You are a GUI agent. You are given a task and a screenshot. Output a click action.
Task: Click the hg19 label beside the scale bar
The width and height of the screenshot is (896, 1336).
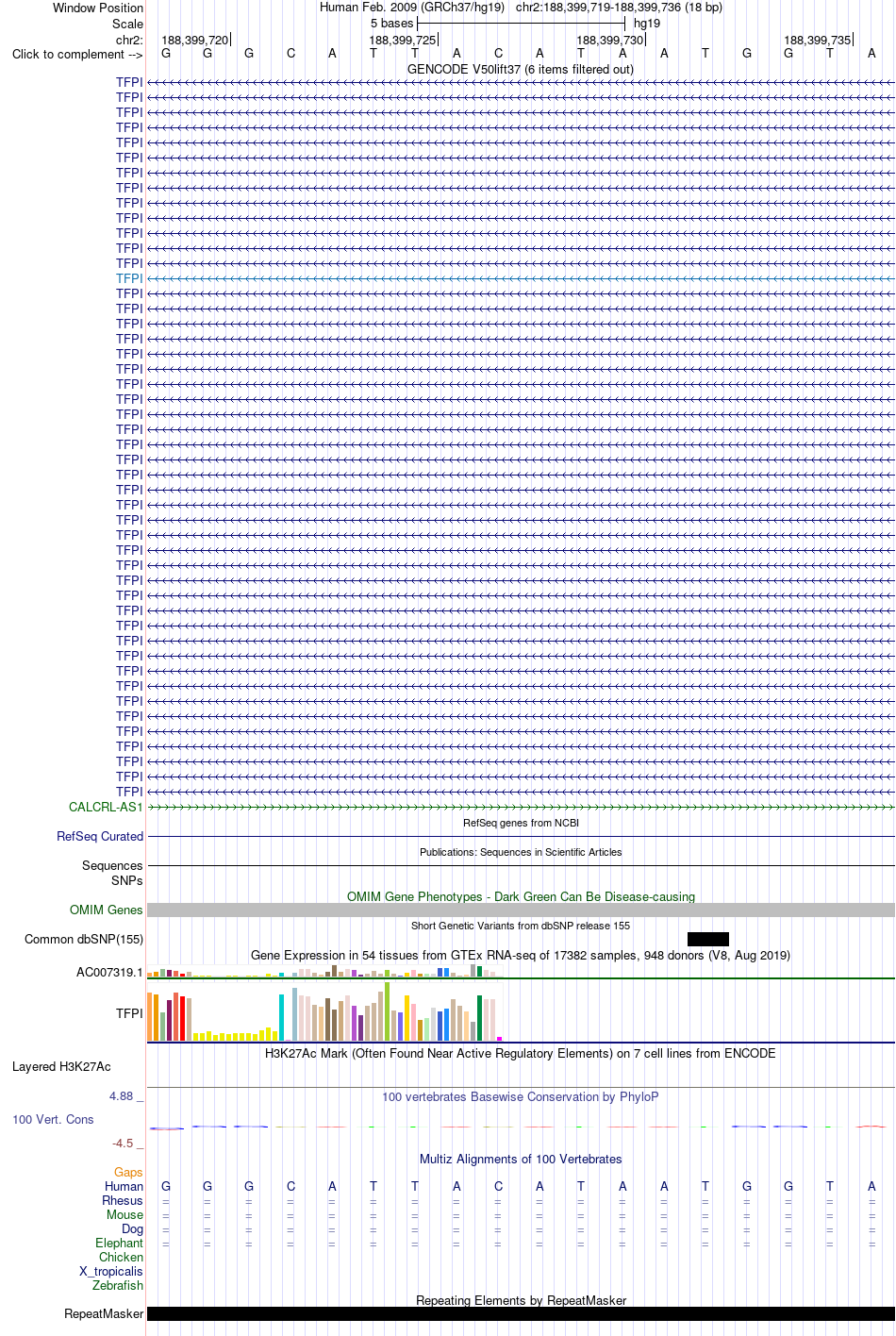647,23
